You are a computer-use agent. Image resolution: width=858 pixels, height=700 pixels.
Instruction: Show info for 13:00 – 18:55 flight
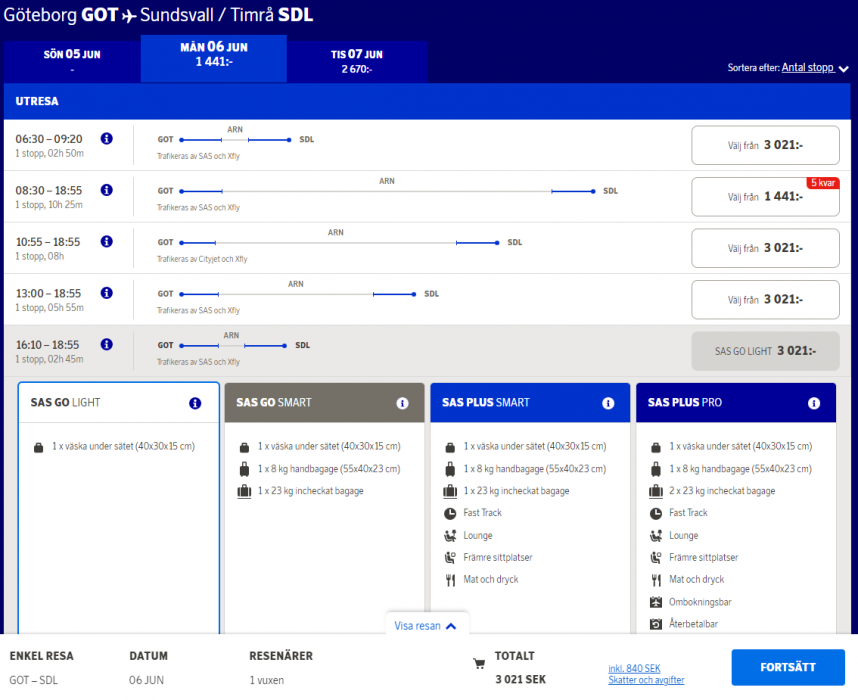click(107, 293)
